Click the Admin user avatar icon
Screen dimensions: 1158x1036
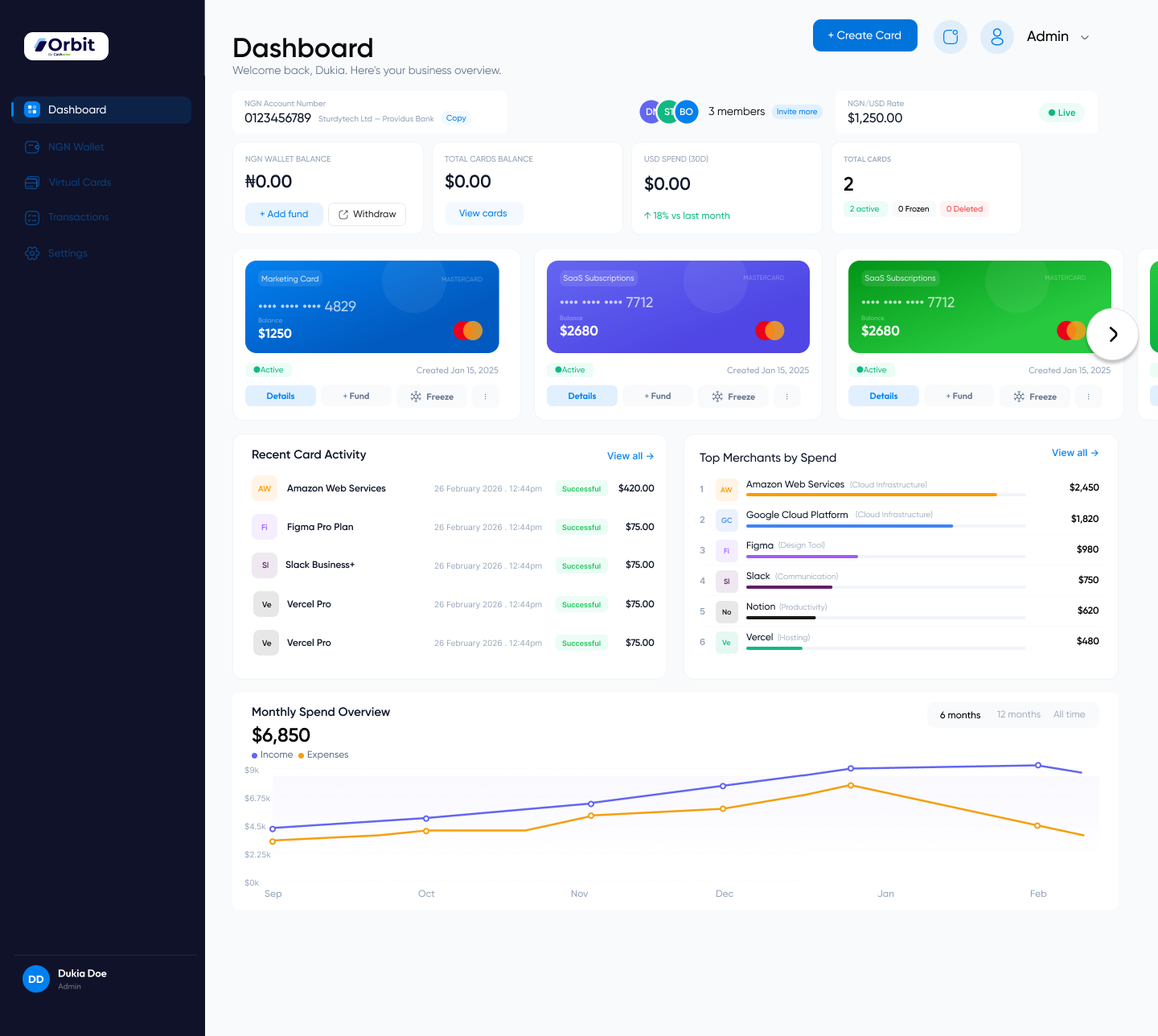coord(997,37)
